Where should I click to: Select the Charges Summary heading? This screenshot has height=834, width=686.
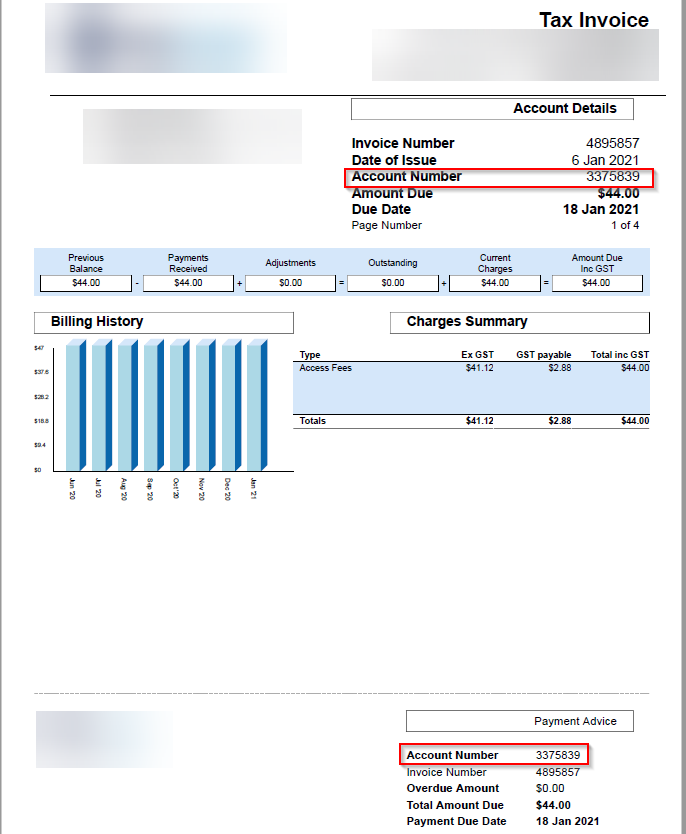pyautogui.click(x=519, y=322)
